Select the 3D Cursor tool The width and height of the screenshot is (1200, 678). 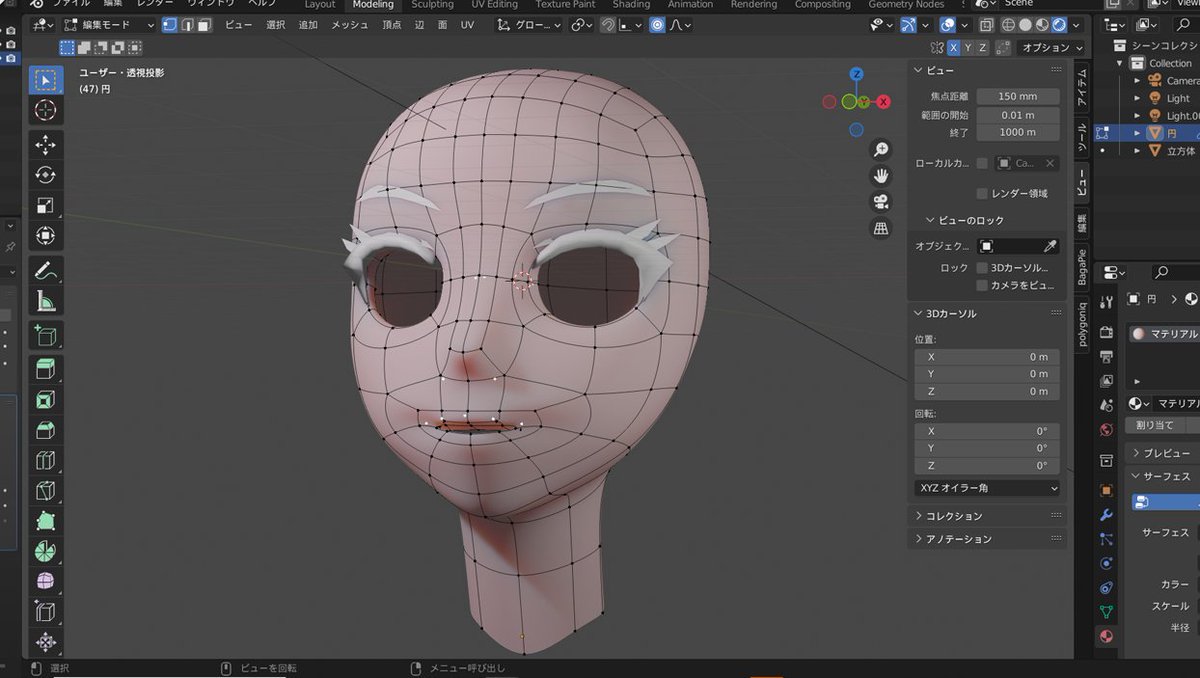tap(46, 110)
